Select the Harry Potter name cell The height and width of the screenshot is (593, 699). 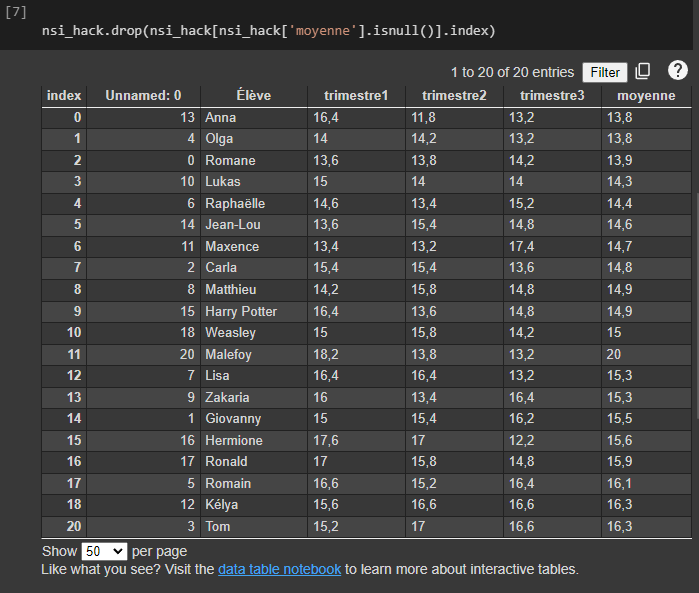pyautogui.click(x=241, y=311)
